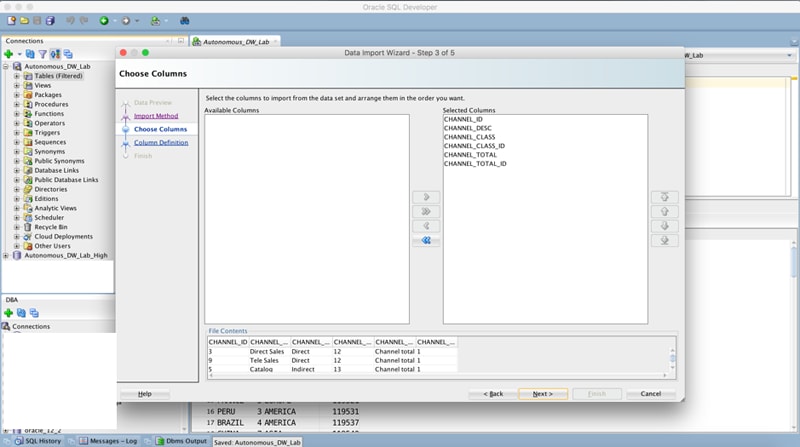Go to Import Method wizard step
The image size is (800, 447).
(156, 116)
